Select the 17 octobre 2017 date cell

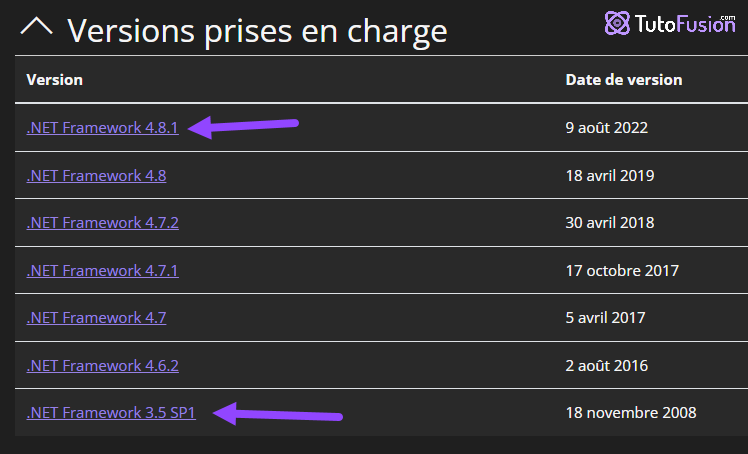coord(622,270)
